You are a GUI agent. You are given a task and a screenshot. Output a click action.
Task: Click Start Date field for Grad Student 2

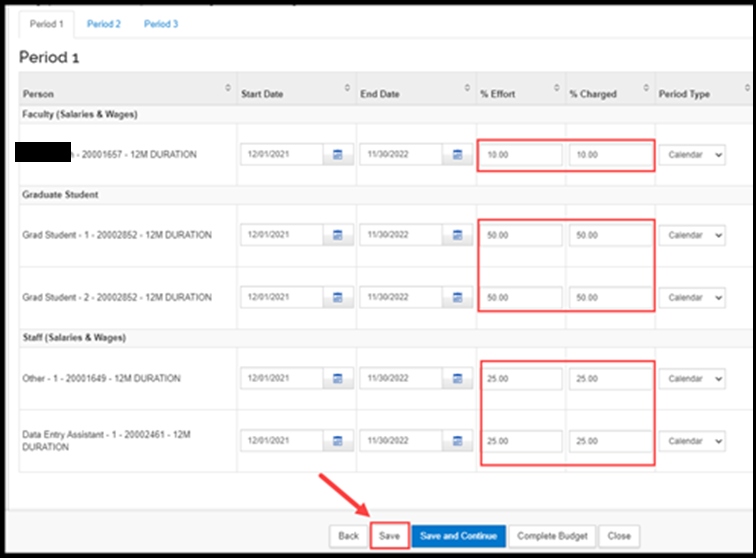coord(281,298)
